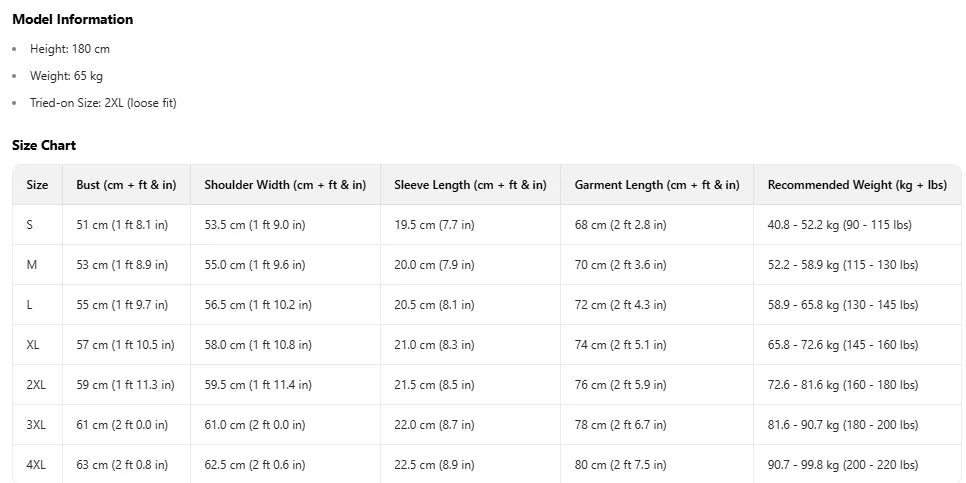
Task: Select the M size row label
Action: tap(31, 265)
